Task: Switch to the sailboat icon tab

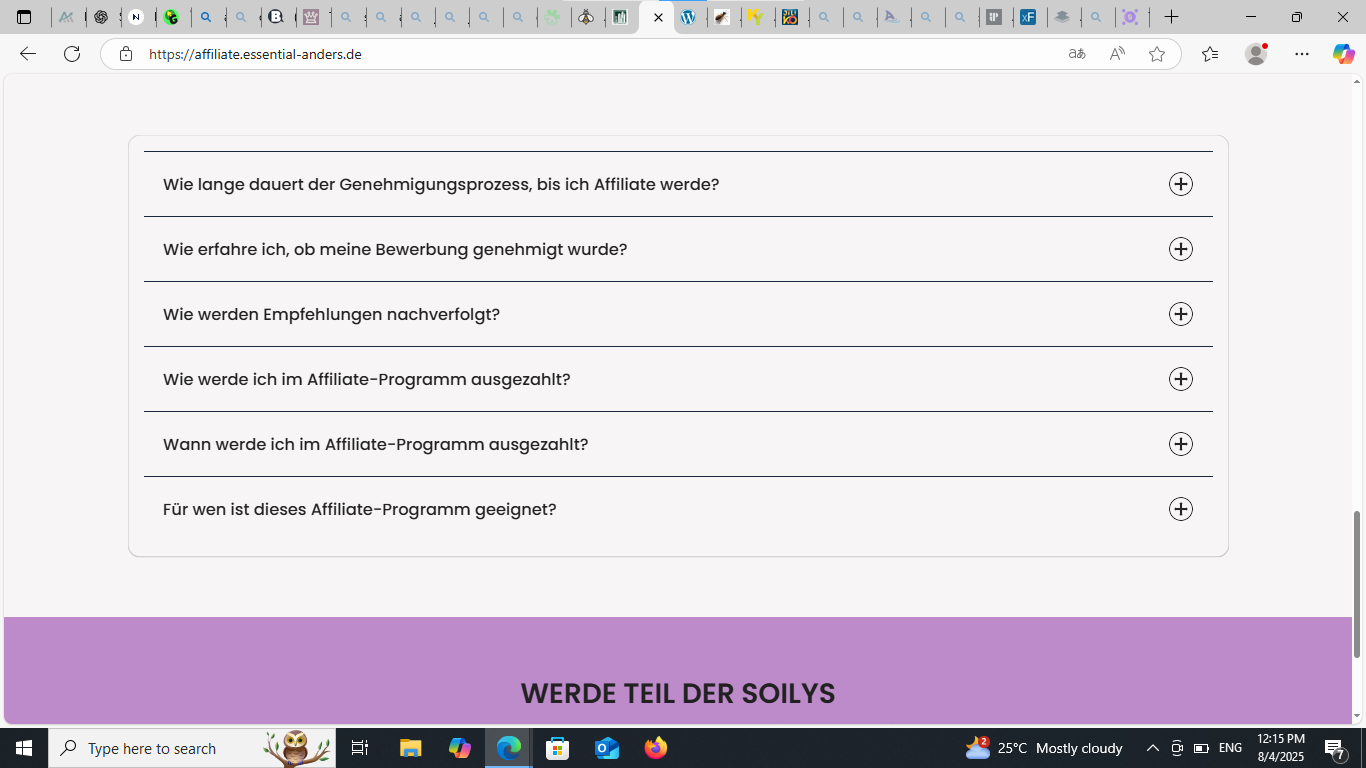Action: pos(892,17)
